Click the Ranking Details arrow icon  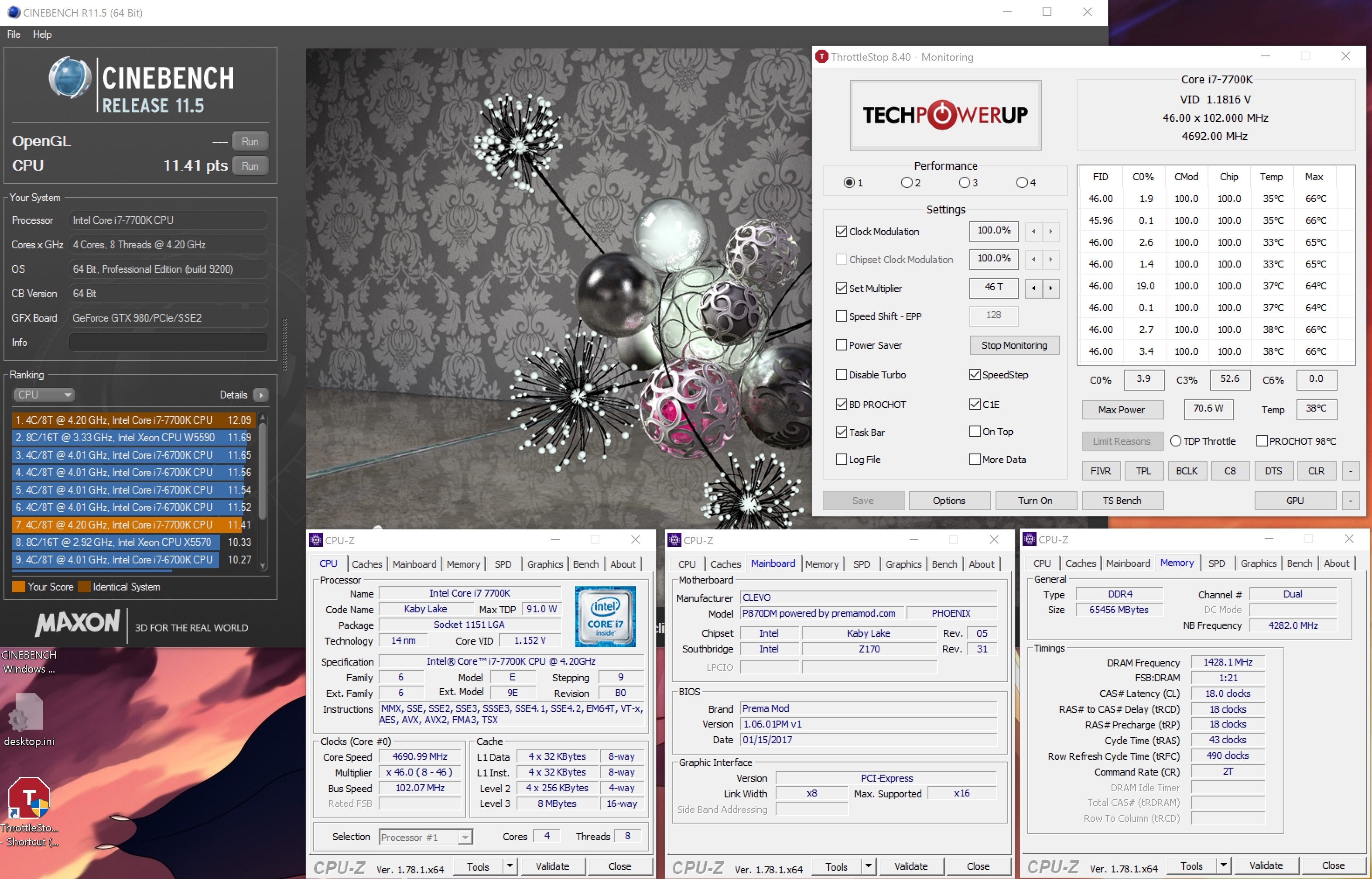tap(261, 395)
